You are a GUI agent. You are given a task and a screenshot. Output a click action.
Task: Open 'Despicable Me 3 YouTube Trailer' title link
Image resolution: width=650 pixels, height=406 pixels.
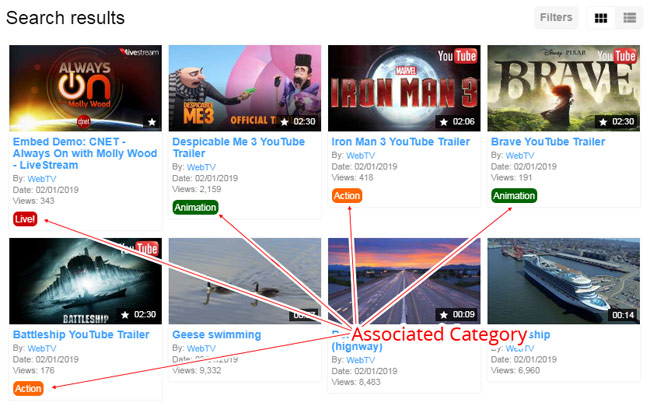(x=238, y=148)
